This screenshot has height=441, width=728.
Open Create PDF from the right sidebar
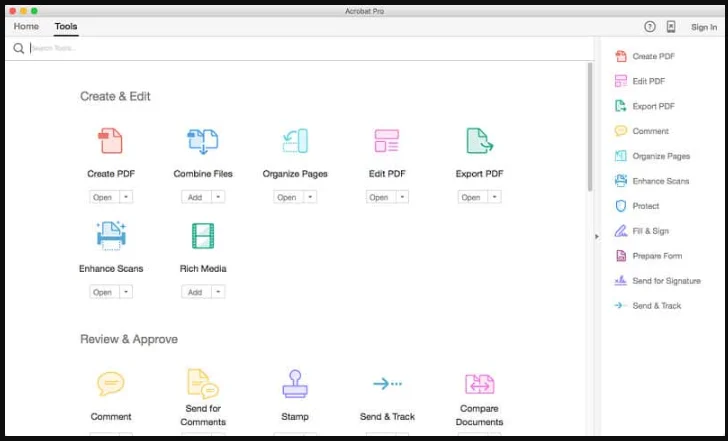point(645,56)
